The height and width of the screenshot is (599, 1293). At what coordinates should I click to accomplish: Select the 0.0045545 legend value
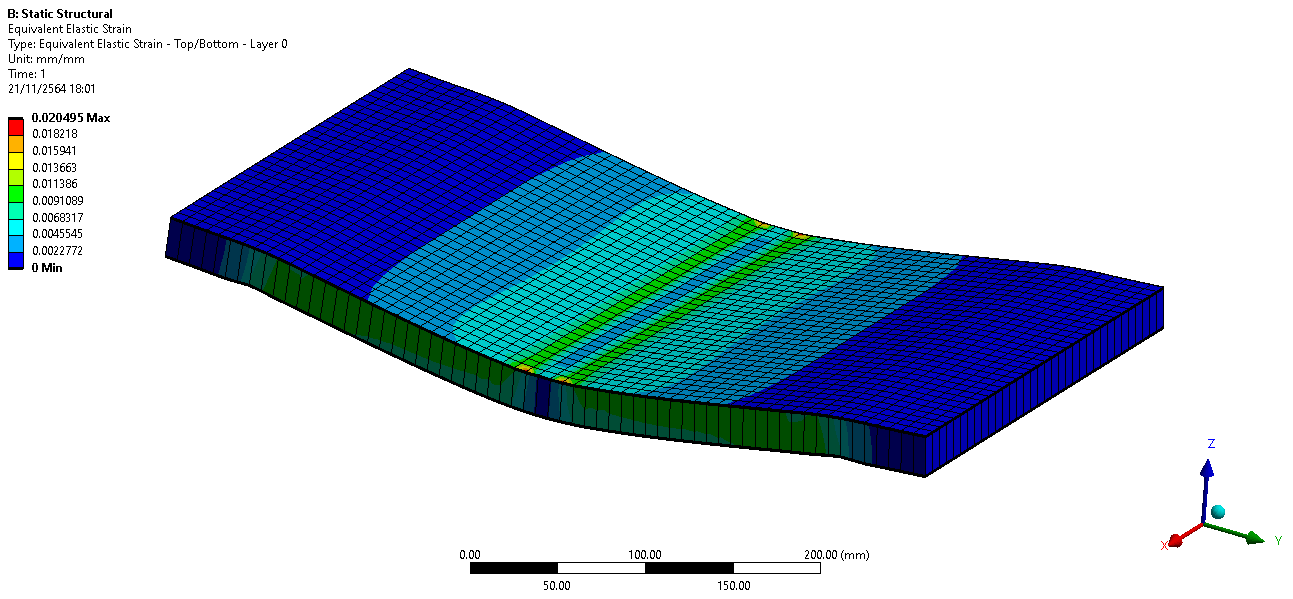[58, 234]
